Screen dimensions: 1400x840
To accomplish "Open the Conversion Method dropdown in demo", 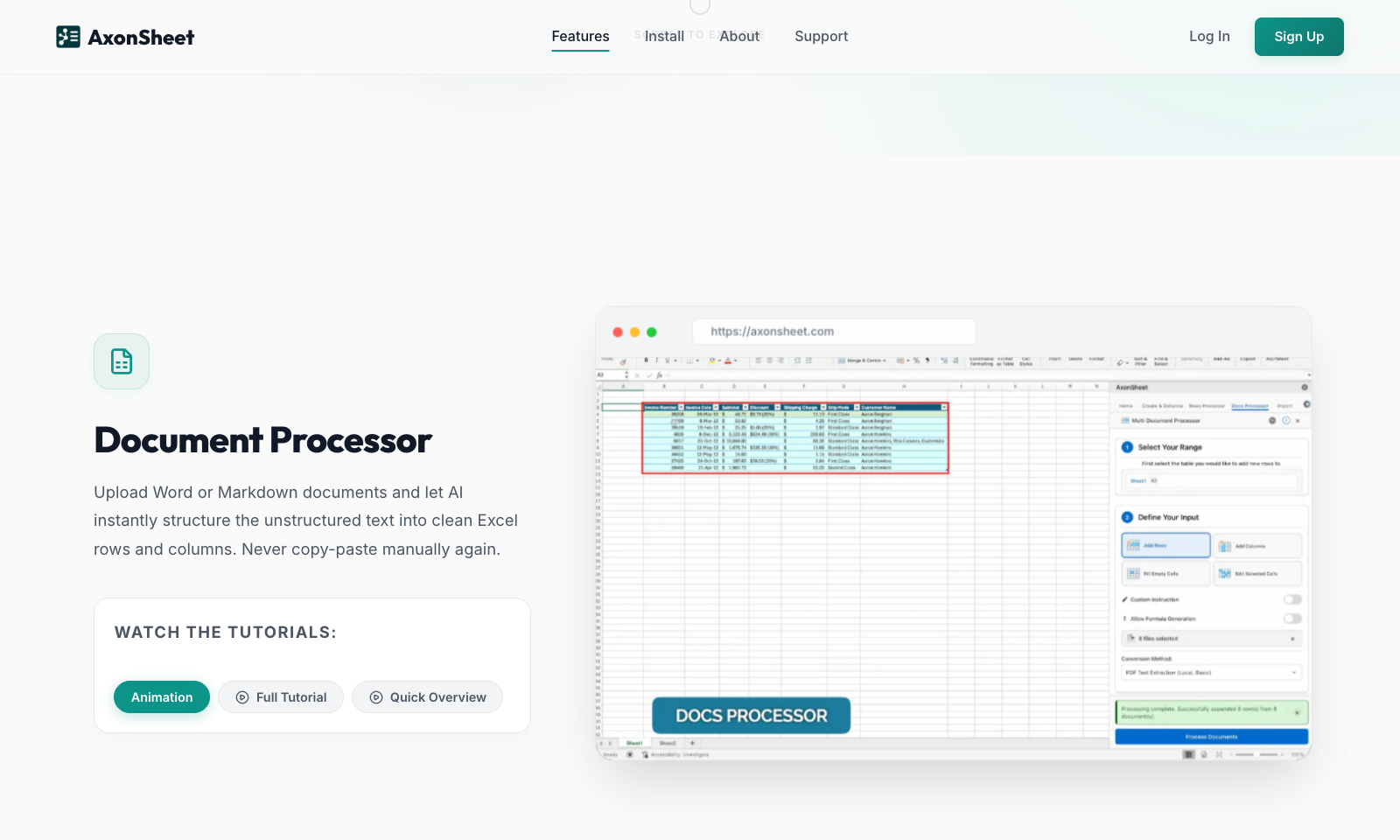I will (1212, 673).
